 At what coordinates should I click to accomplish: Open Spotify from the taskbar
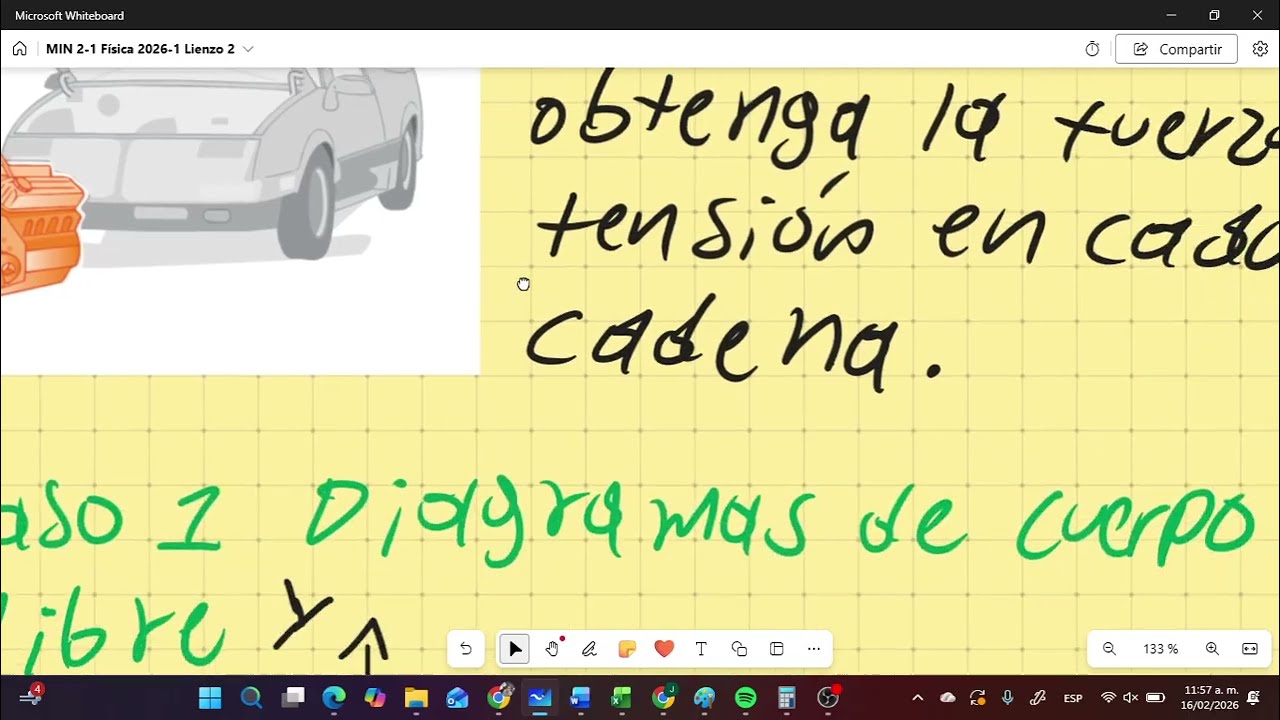pos(746,698)
